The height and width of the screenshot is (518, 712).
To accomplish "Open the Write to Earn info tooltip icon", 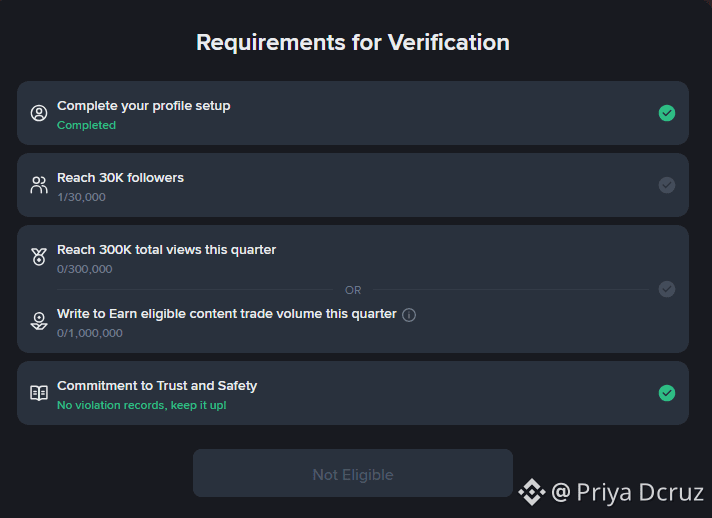I will [x=409, y=315].
